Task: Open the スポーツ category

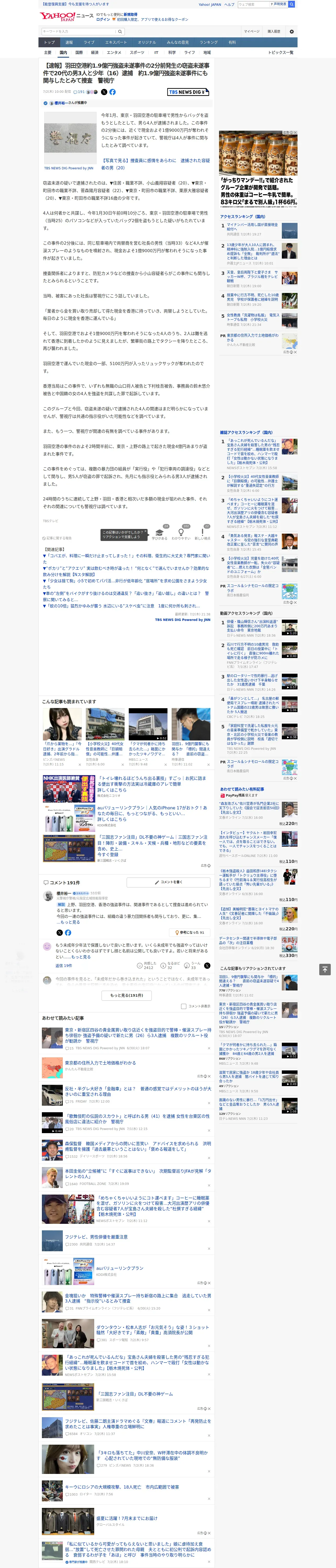Action: point(137,52)
